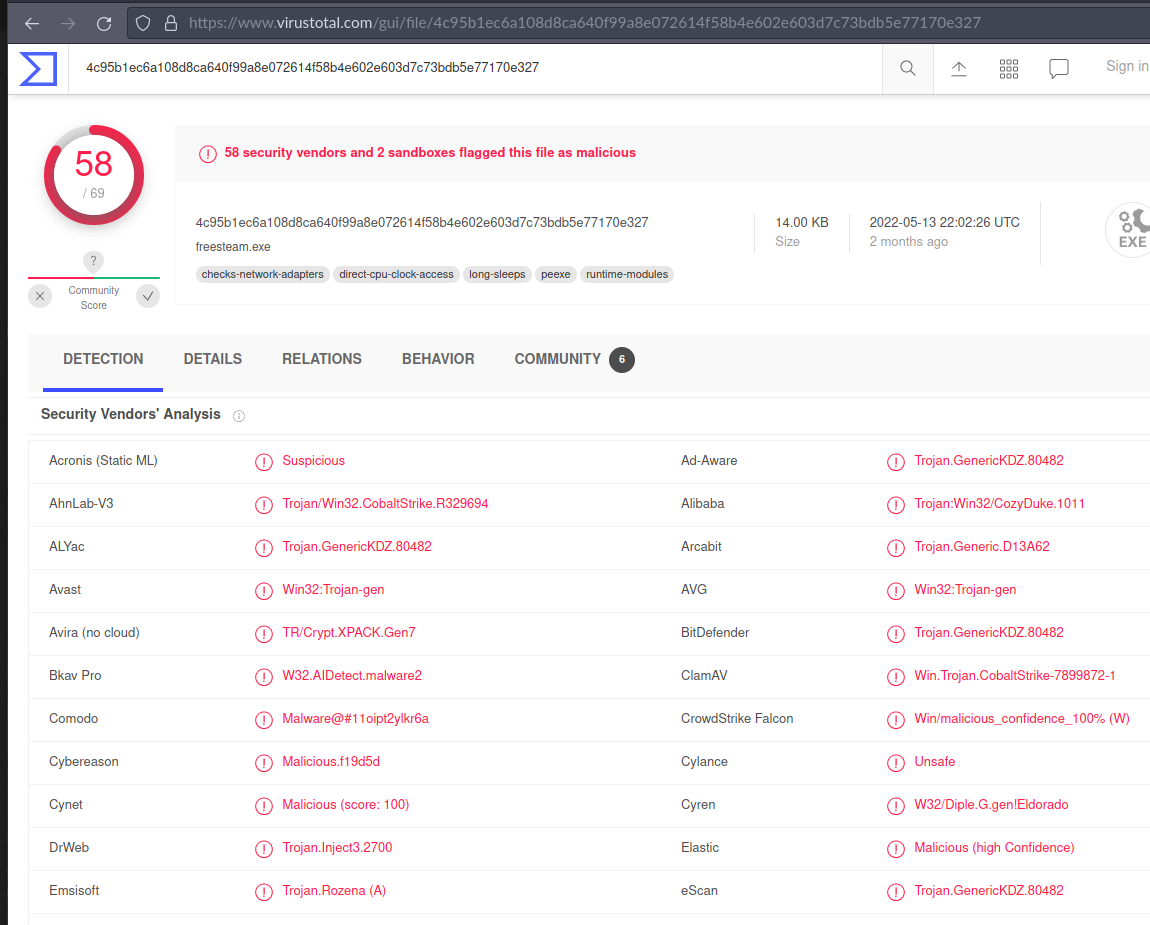Click the long-sleeps tag
This screenshot has width=1150, height=925.
(x=497, y=274)
